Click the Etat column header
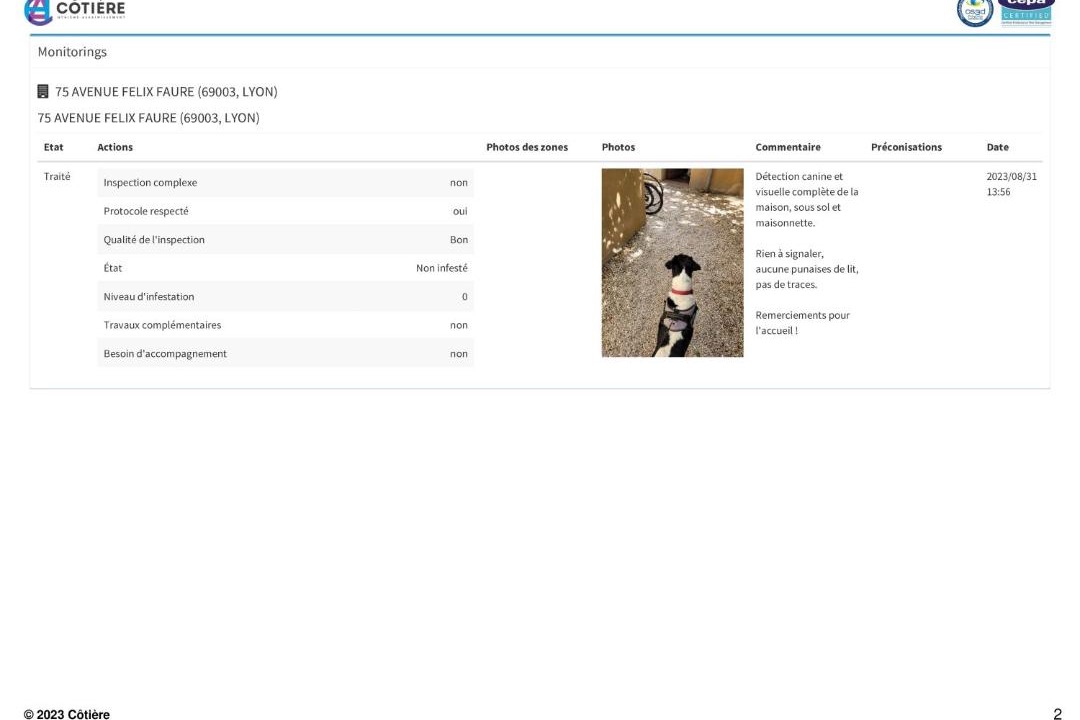Viewport: 1080px width, 720px height. click(x=54, y=147)
